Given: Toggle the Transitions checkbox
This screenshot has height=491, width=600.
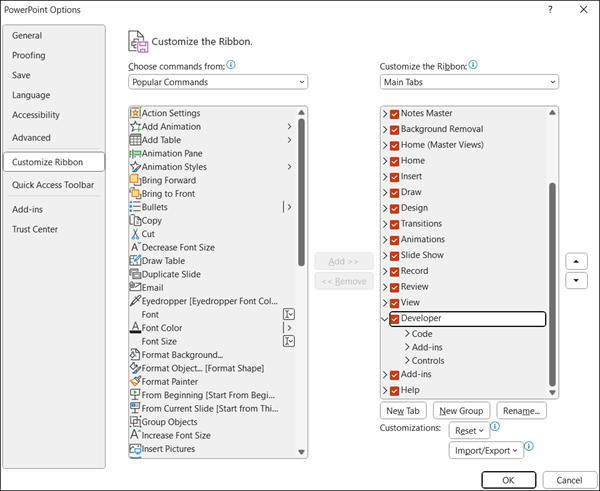Looking at the screenshot, I should (395, 224).
